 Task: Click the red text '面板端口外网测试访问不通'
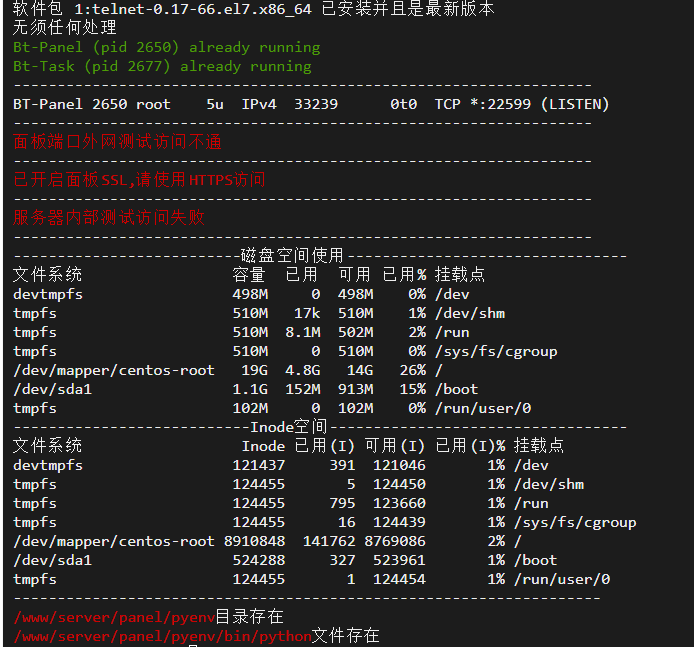tap(117, 142)
